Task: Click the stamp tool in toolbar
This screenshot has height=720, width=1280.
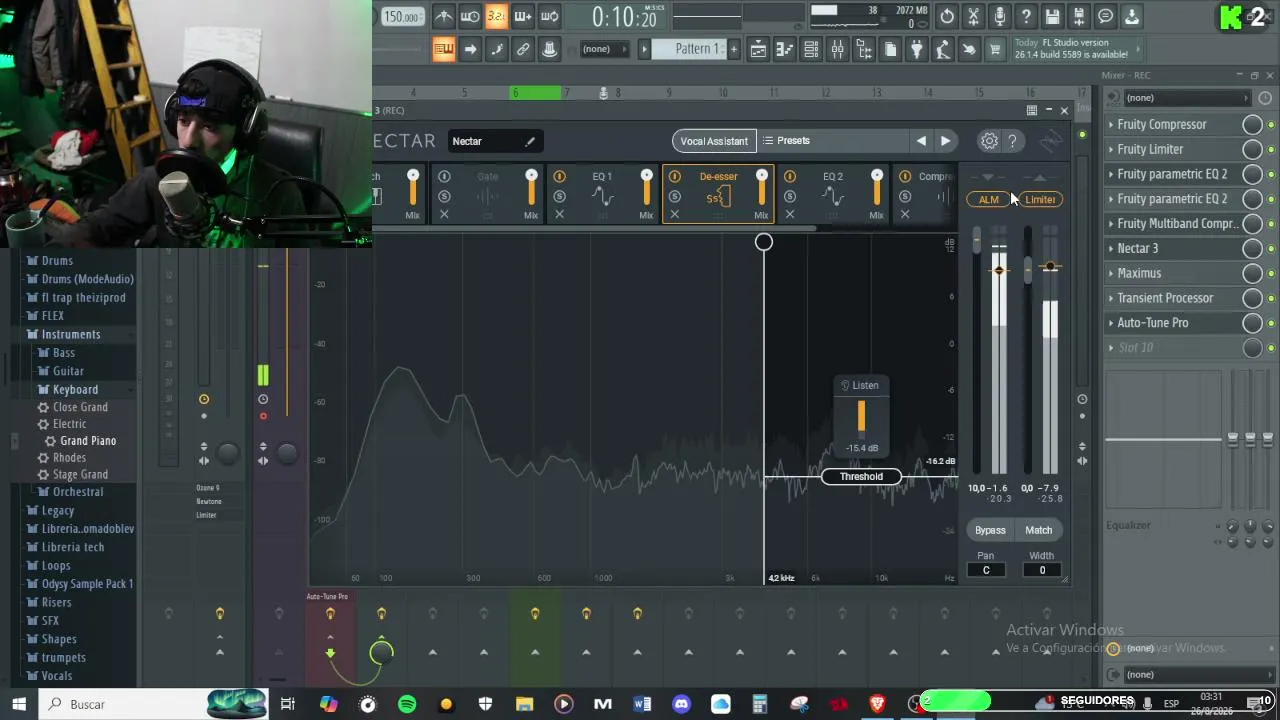Action: [549, 49]
